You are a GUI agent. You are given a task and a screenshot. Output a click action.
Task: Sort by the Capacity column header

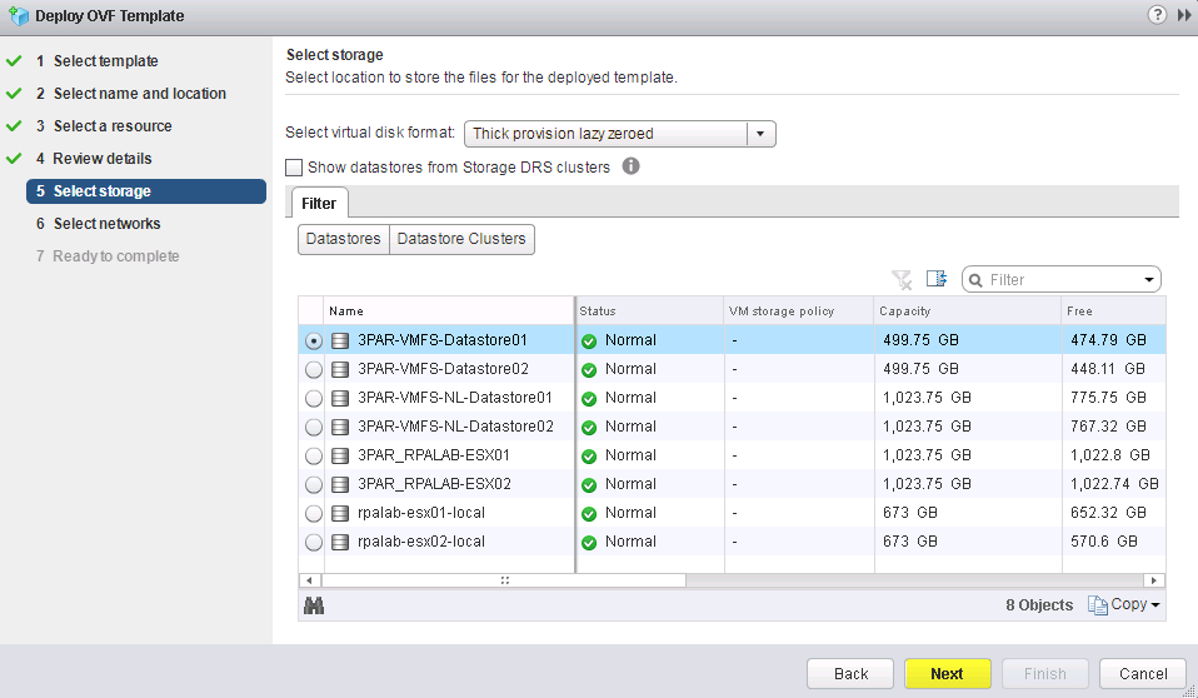tap(968, 311)
